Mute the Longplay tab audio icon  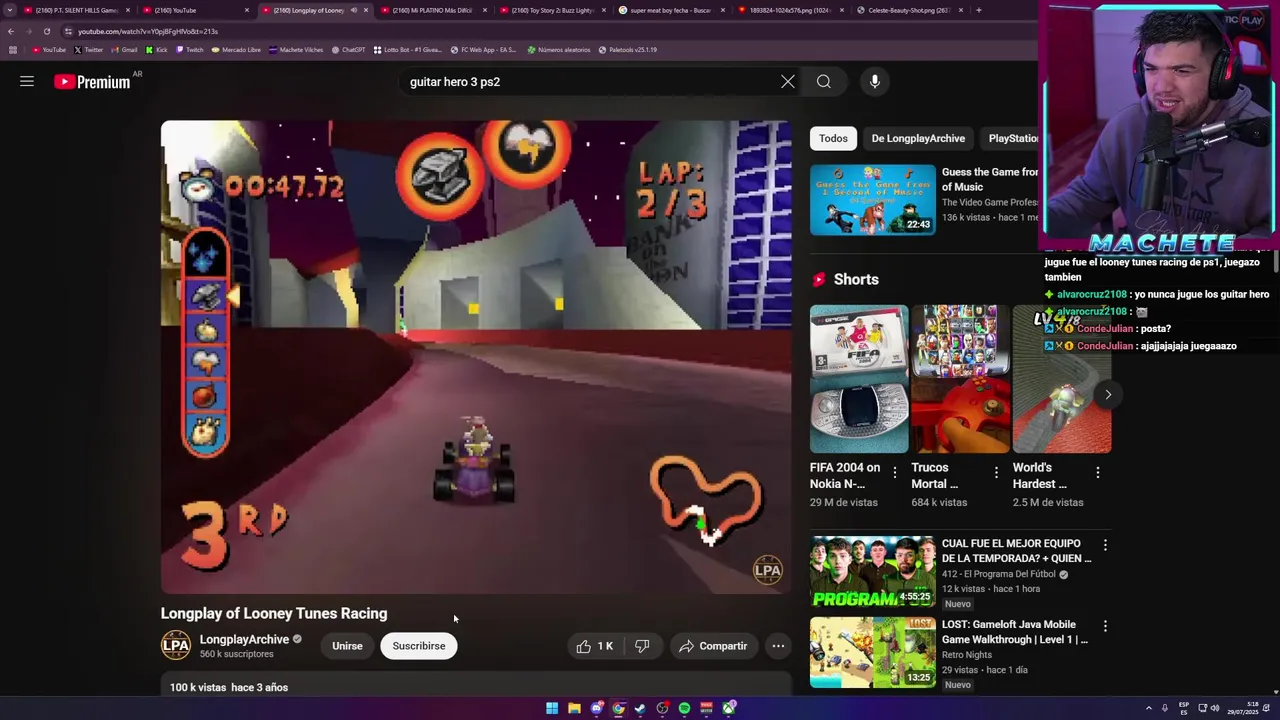coord(353,10)
